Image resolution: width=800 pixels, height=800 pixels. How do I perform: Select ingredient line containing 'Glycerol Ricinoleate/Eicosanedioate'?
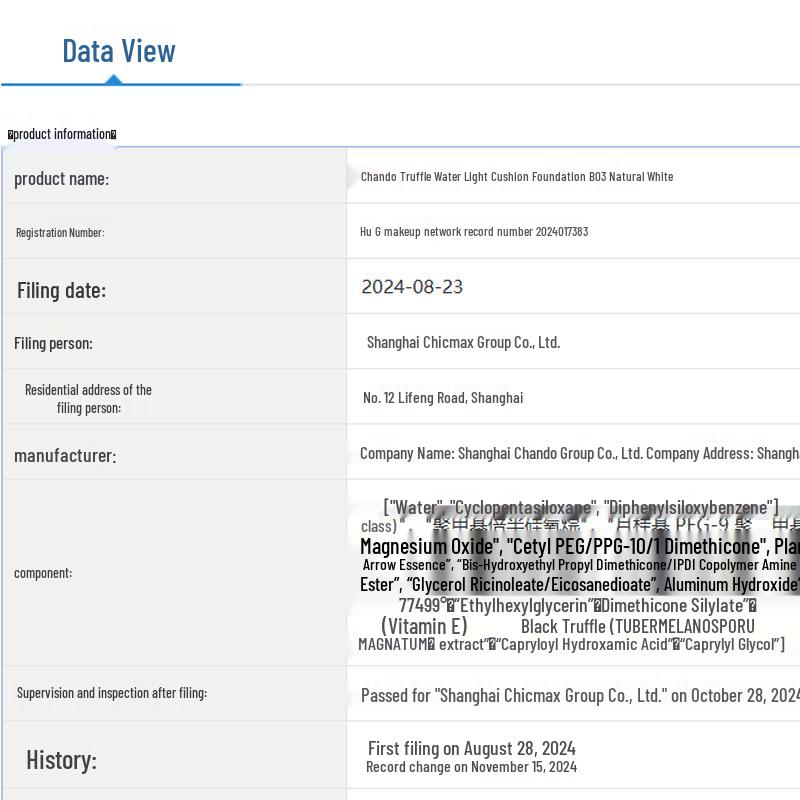click(x=580, y=585)
